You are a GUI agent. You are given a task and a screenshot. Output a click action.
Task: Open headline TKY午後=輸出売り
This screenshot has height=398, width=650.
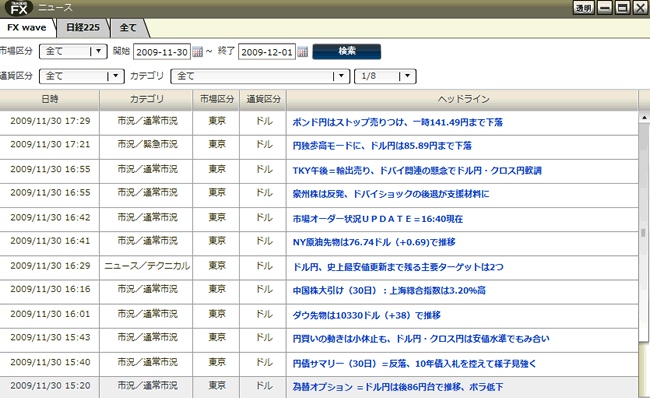pos(417,170)
